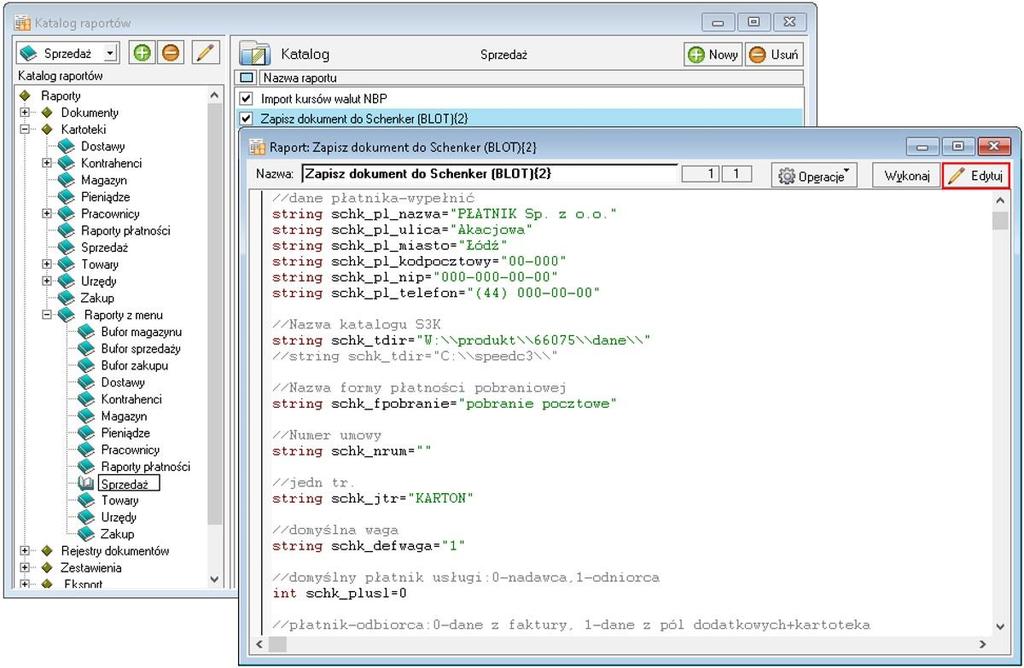This screenshot has width=1024, height=668.
Task: Click the catalog tree vertical scroll thumb
Action: tap(214, 313)
